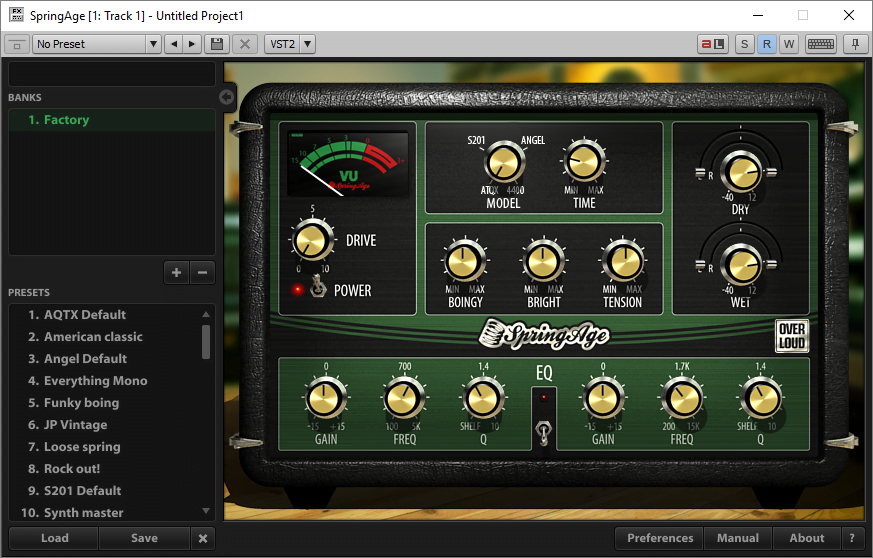Select the Angel Default preset
The image size is (873, 558).
105,359
